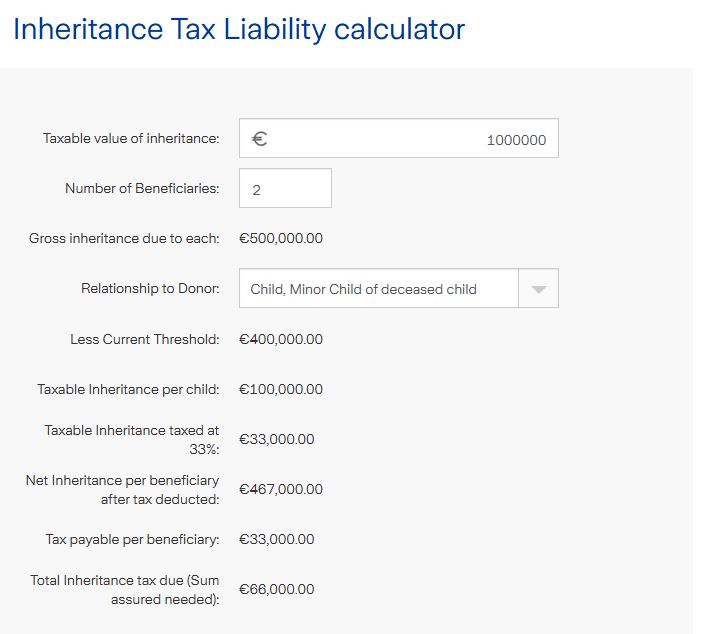The image size is (721, 634).
Task: Click the Relationship to Donor label
Action: tap(150, 289)
